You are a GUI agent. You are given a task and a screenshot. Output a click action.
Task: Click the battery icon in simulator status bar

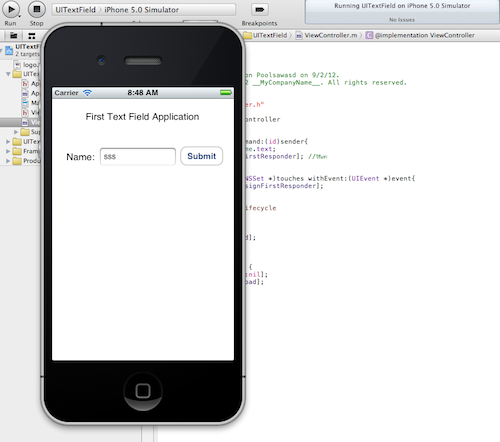[x=226, y=92]
